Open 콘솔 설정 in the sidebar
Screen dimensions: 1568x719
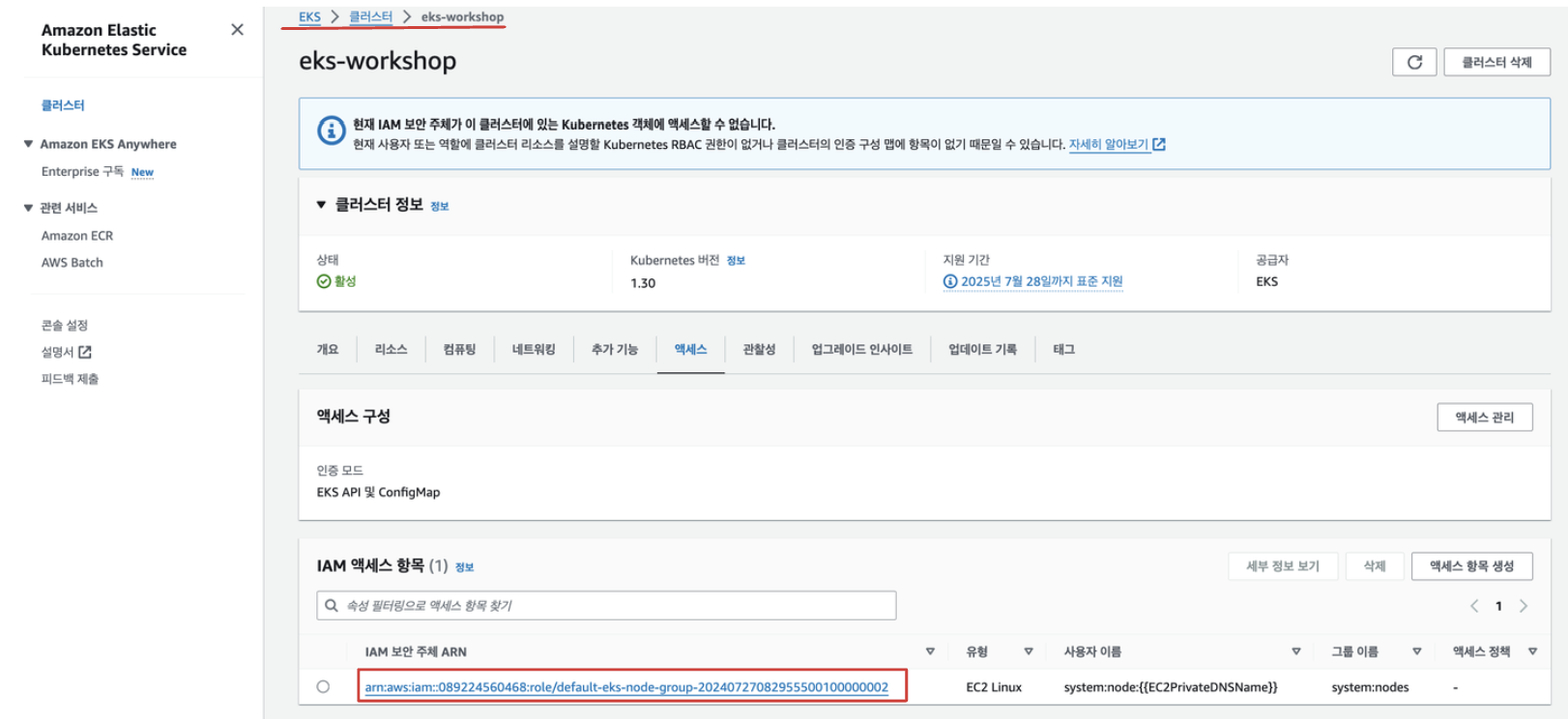click(64, 326)
